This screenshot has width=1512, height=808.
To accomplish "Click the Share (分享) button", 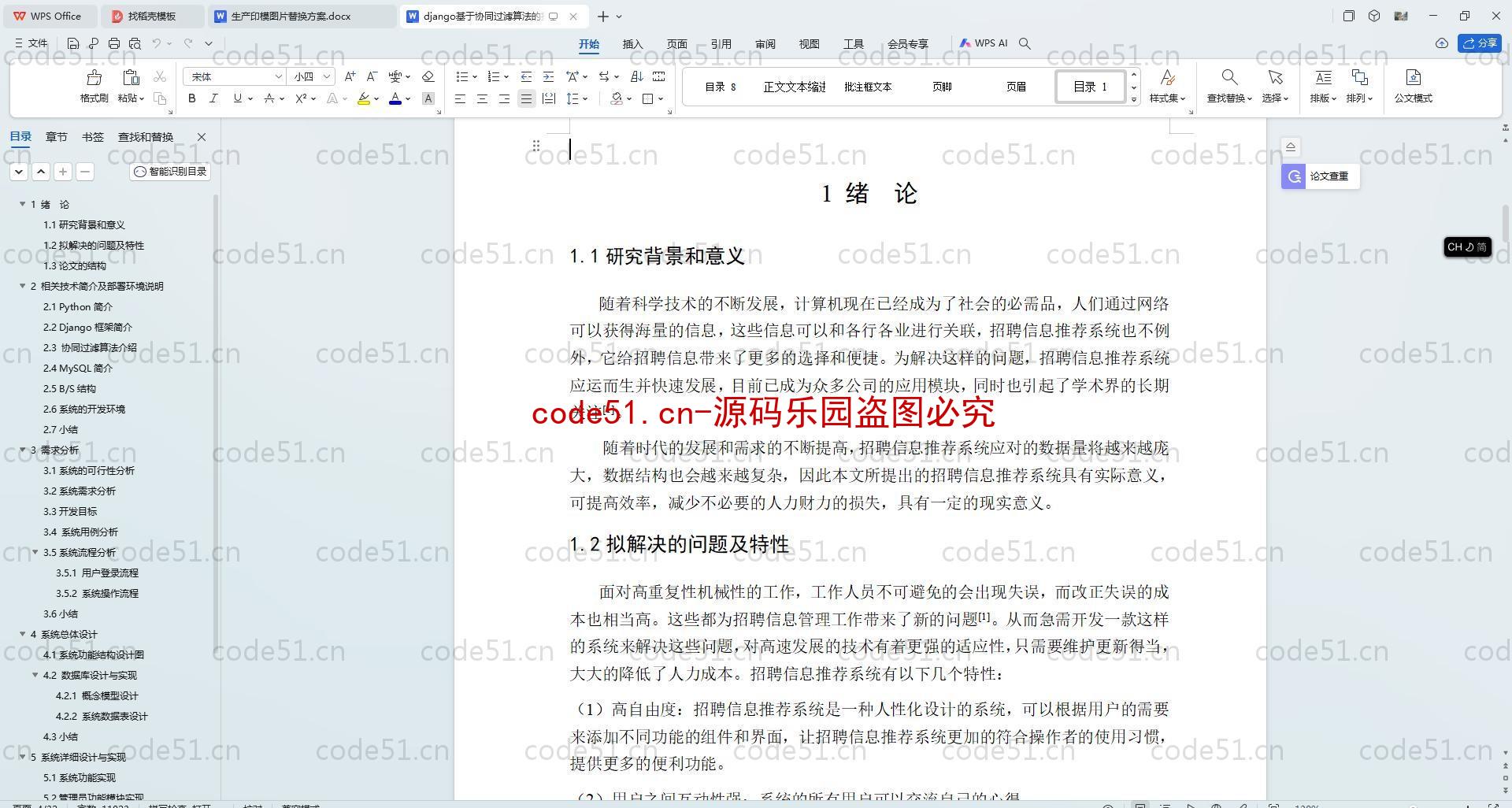I will tap(1480, 43).
